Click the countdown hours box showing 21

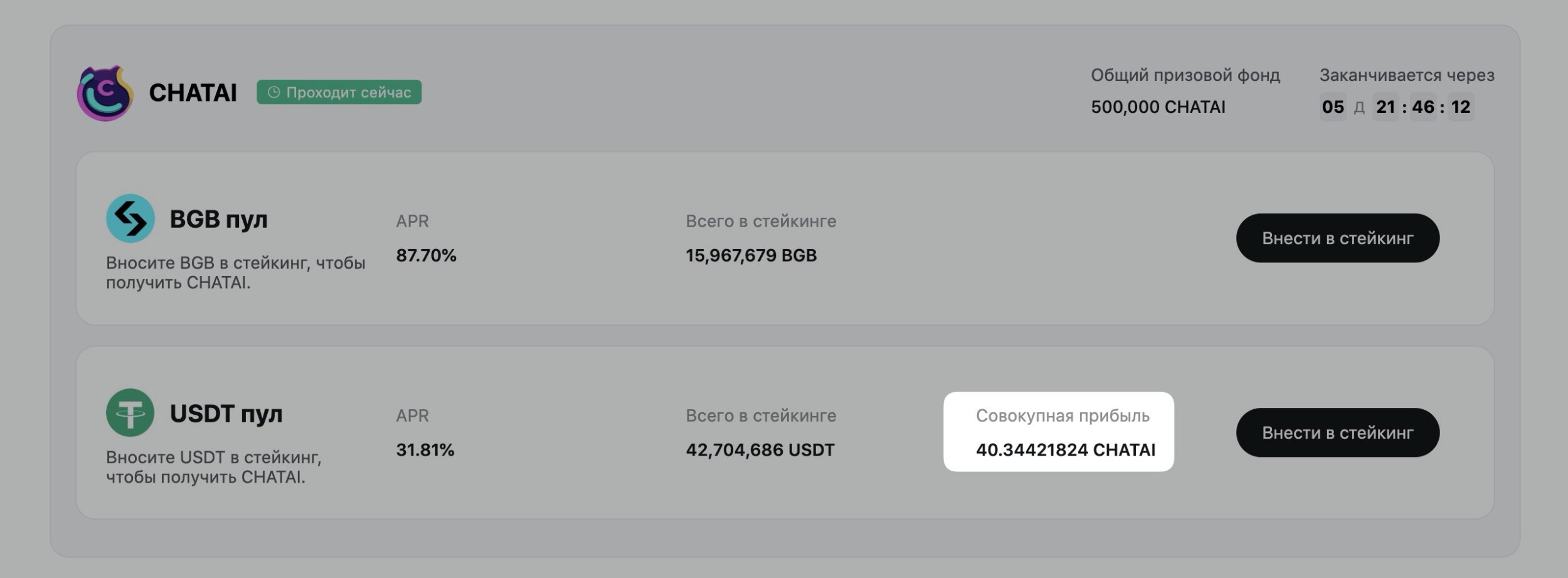tap(1385, 107)
